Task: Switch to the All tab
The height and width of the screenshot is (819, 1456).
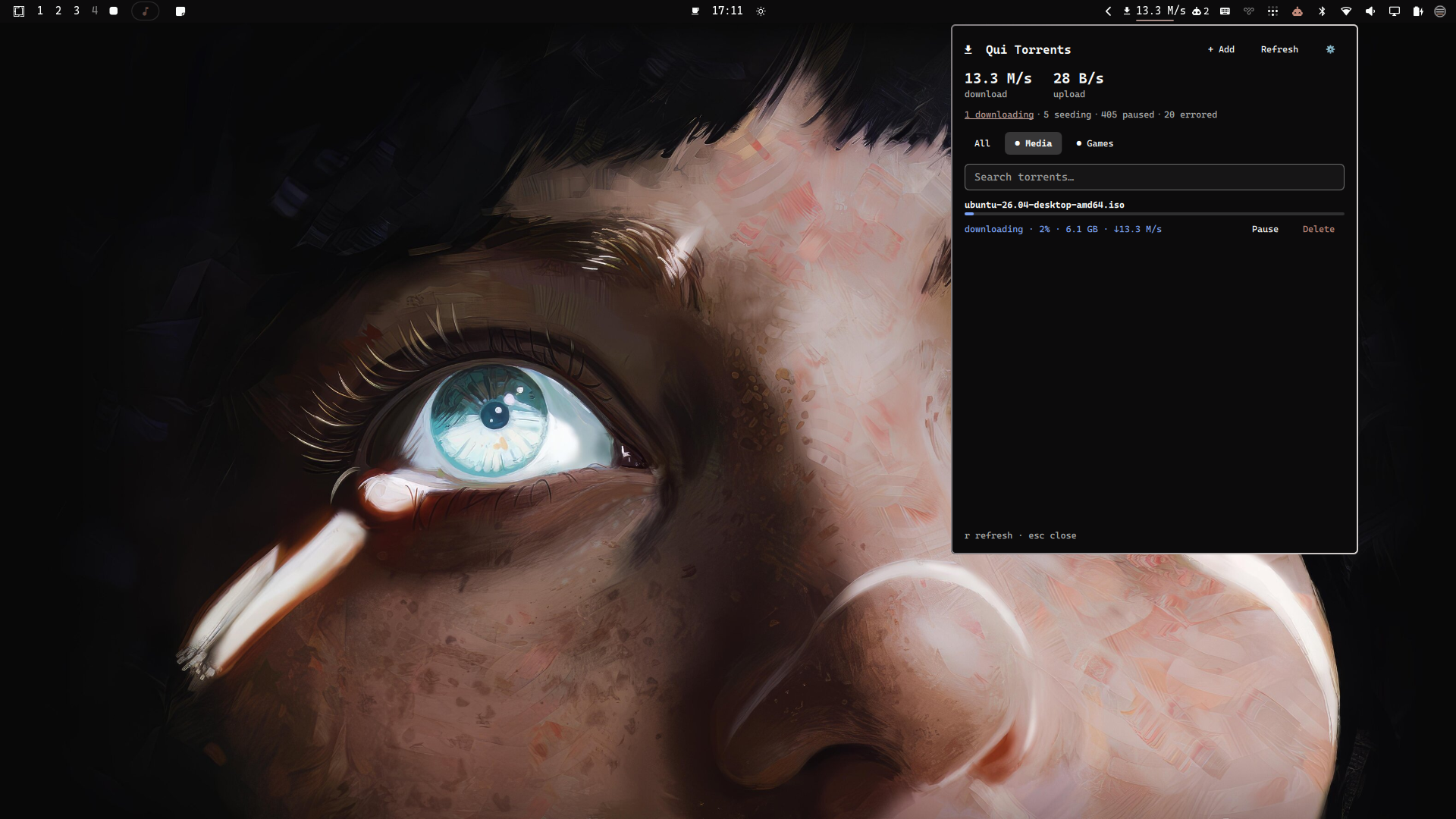Action: (x=982, y=143)
